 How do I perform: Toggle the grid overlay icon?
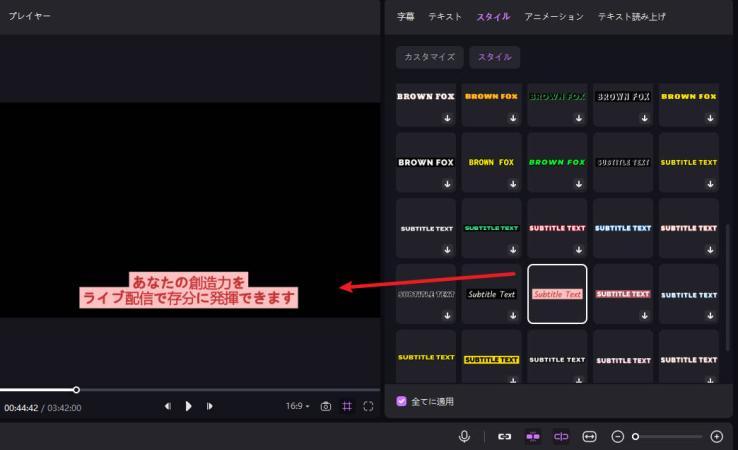pos(347,406)
